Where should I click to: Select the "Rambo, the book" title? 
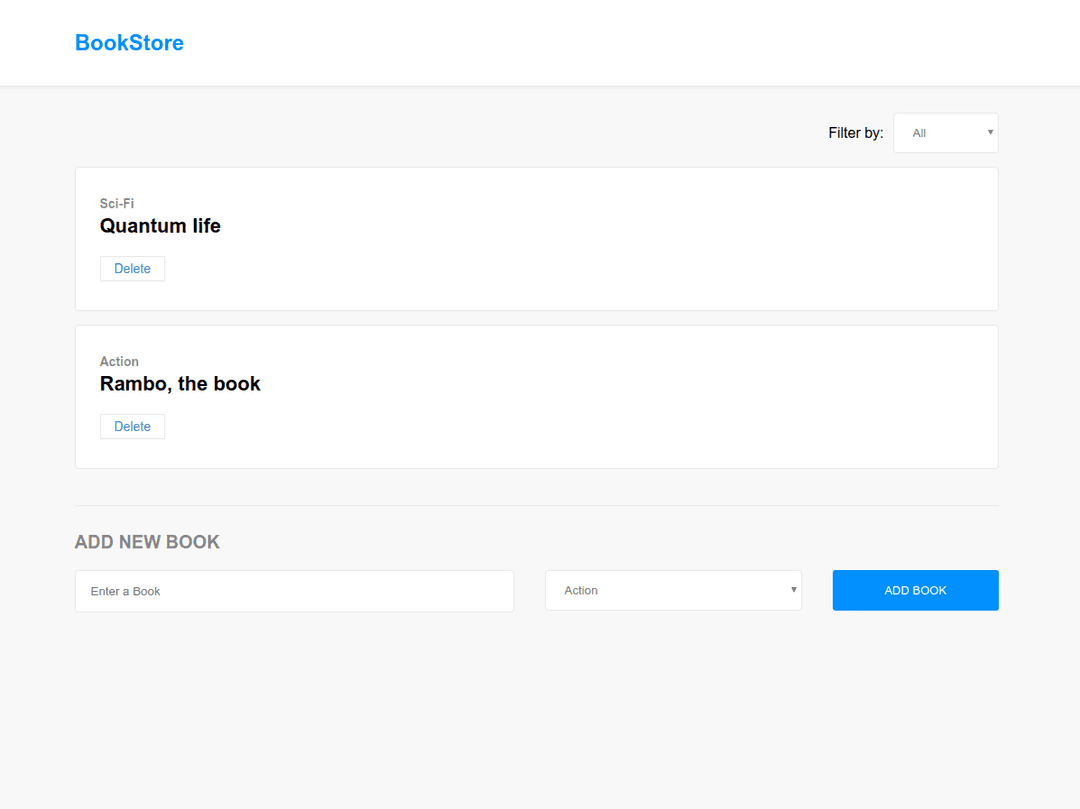tap(180, 383)
